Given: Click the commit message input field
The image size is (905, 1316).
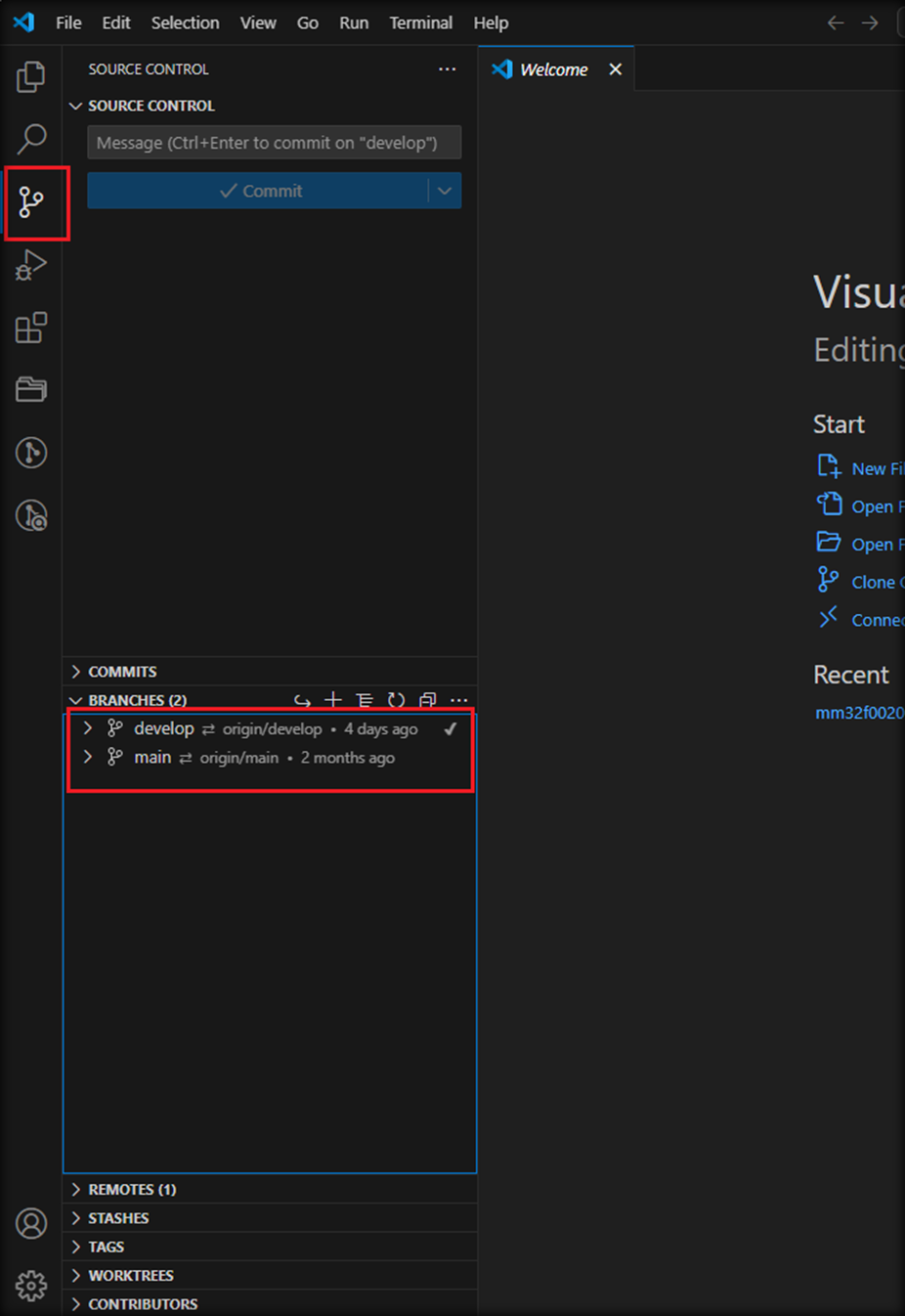Looking at the screenshot, I should click(274, 143).
